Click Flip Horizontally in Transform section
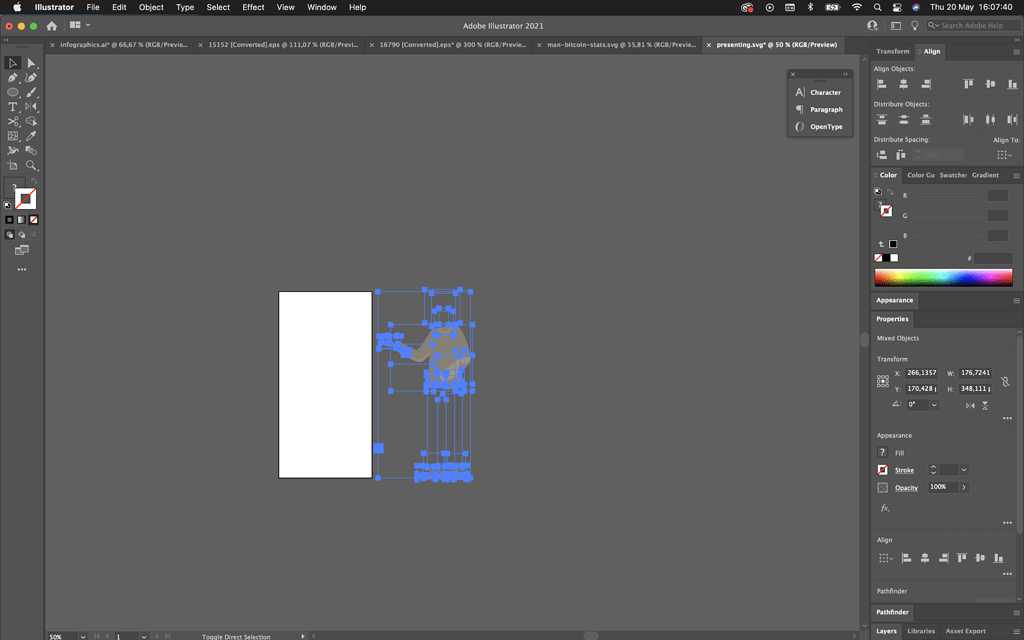1024x640 pixels. pyautogui.click(x=970, y=406)
